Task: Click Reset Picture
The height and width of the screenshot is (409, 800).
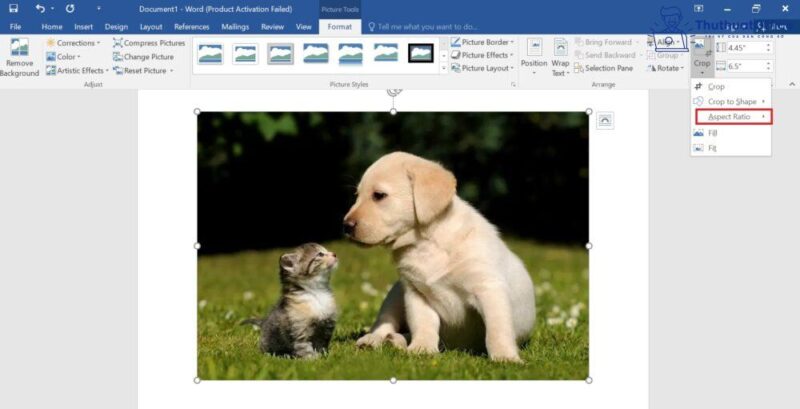Action: tap(140, 70)
